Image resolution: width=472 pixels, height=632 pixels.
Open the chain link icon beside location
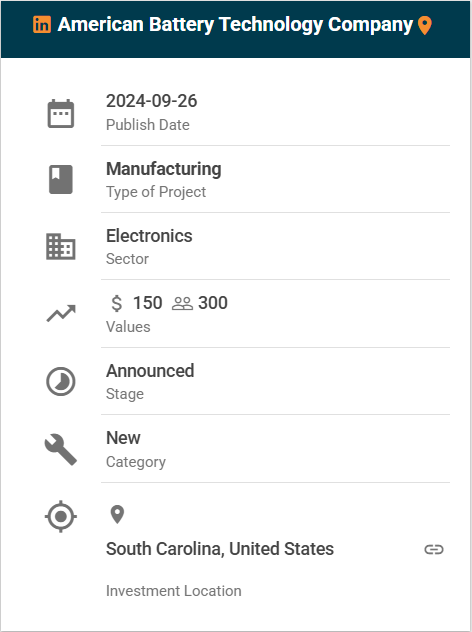(434, 549)
